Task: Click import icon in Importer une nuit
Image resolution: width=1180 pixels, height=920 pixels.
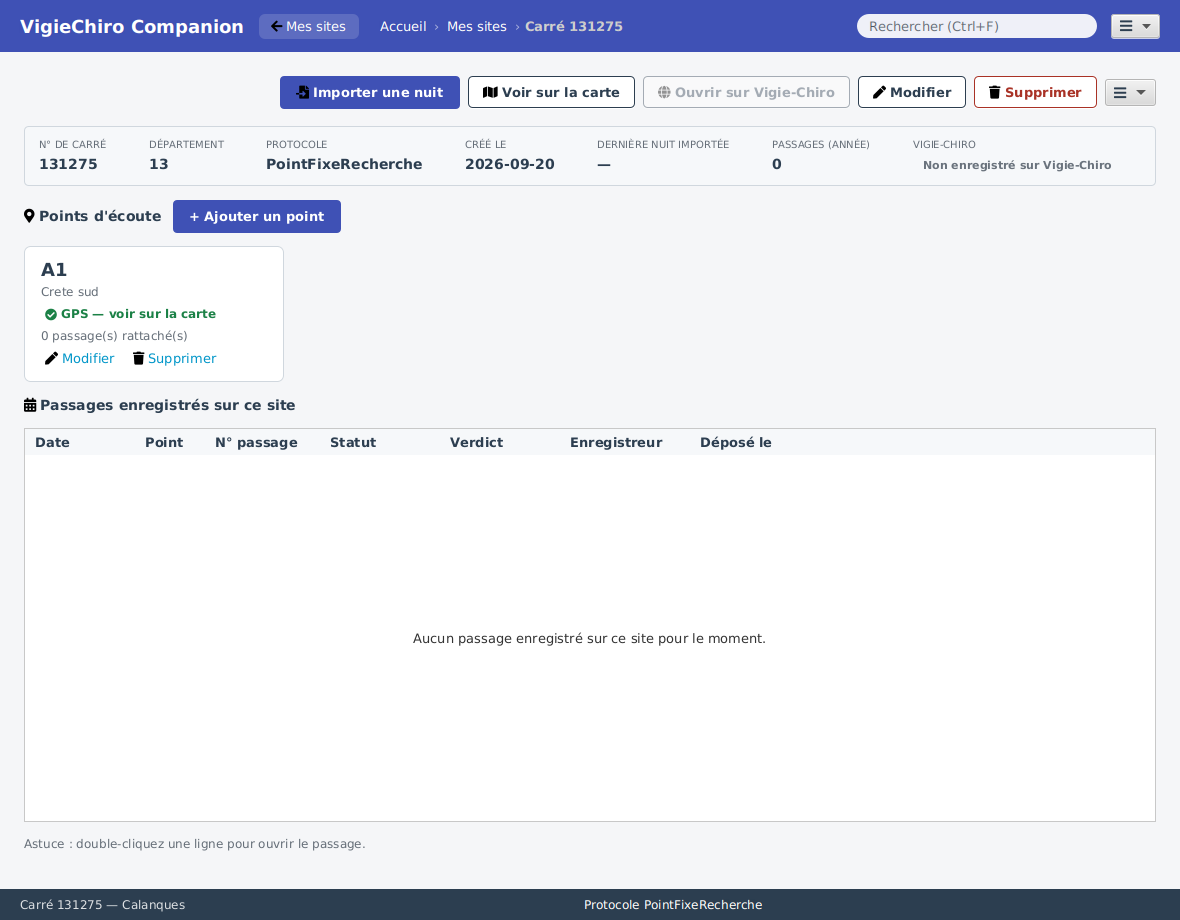Action: (303, 93)
